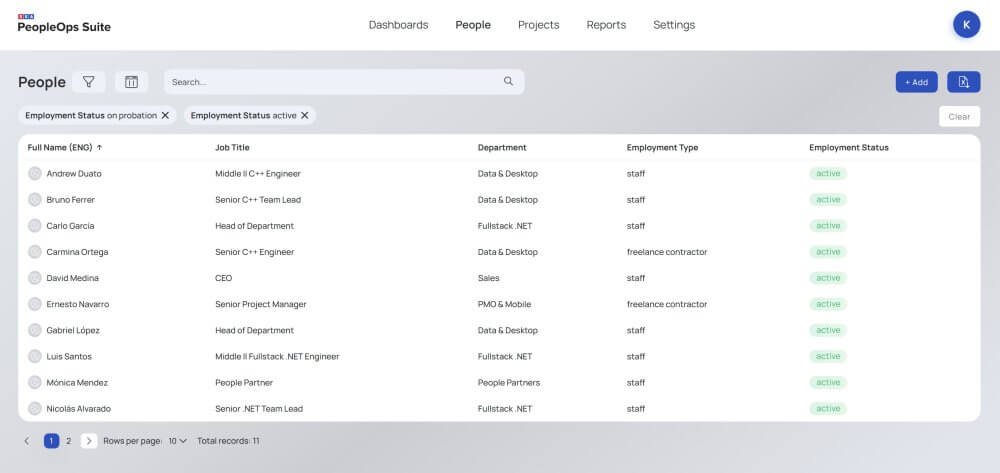Open the filter options icon
Screen dimensions: 1000x473
click(x=88, y=82)
